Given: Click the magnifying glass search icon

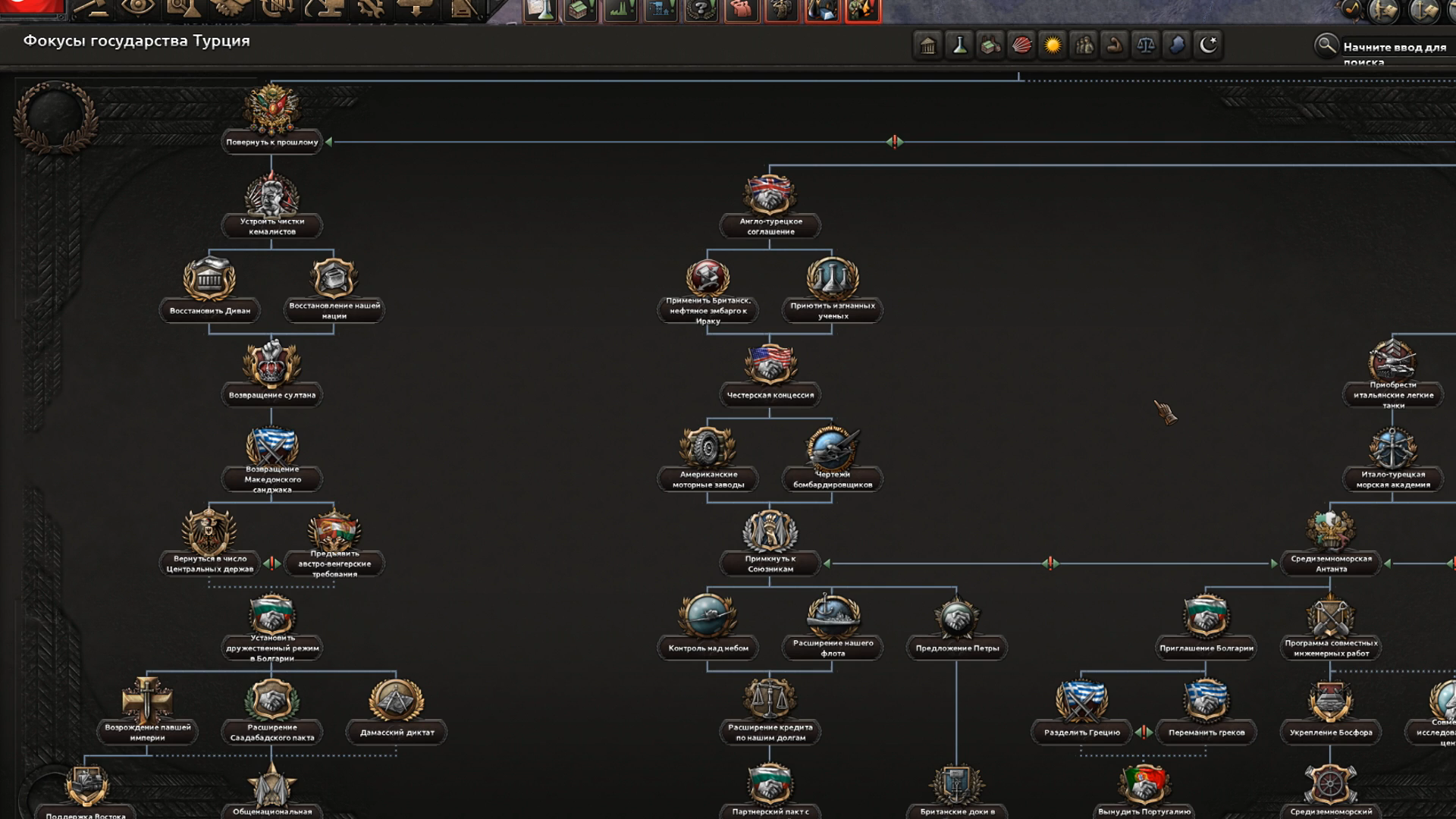Looking at the screenshot, I should [1326, 45].
